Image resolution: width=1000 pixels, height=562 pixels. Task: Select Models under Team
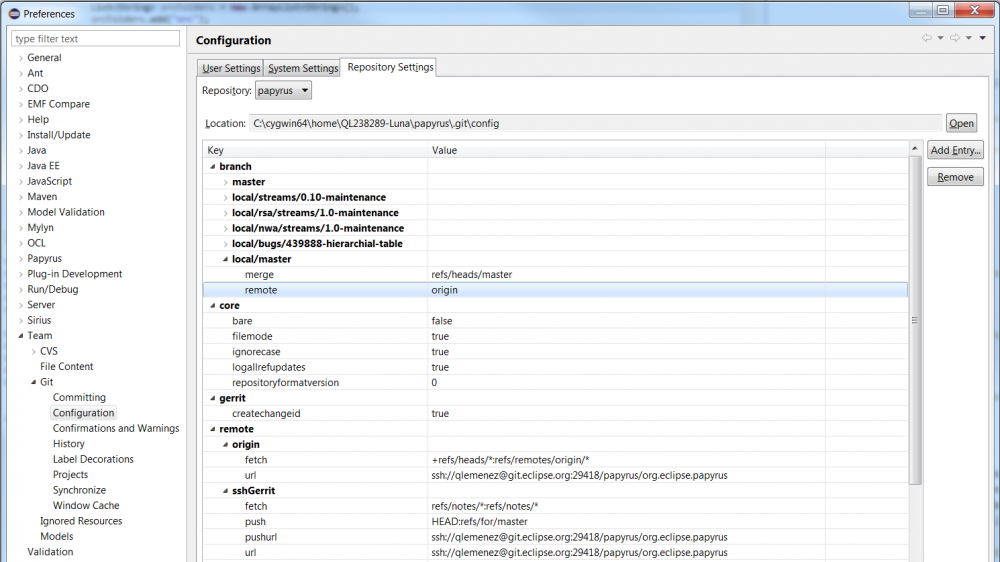click(57, 536)
